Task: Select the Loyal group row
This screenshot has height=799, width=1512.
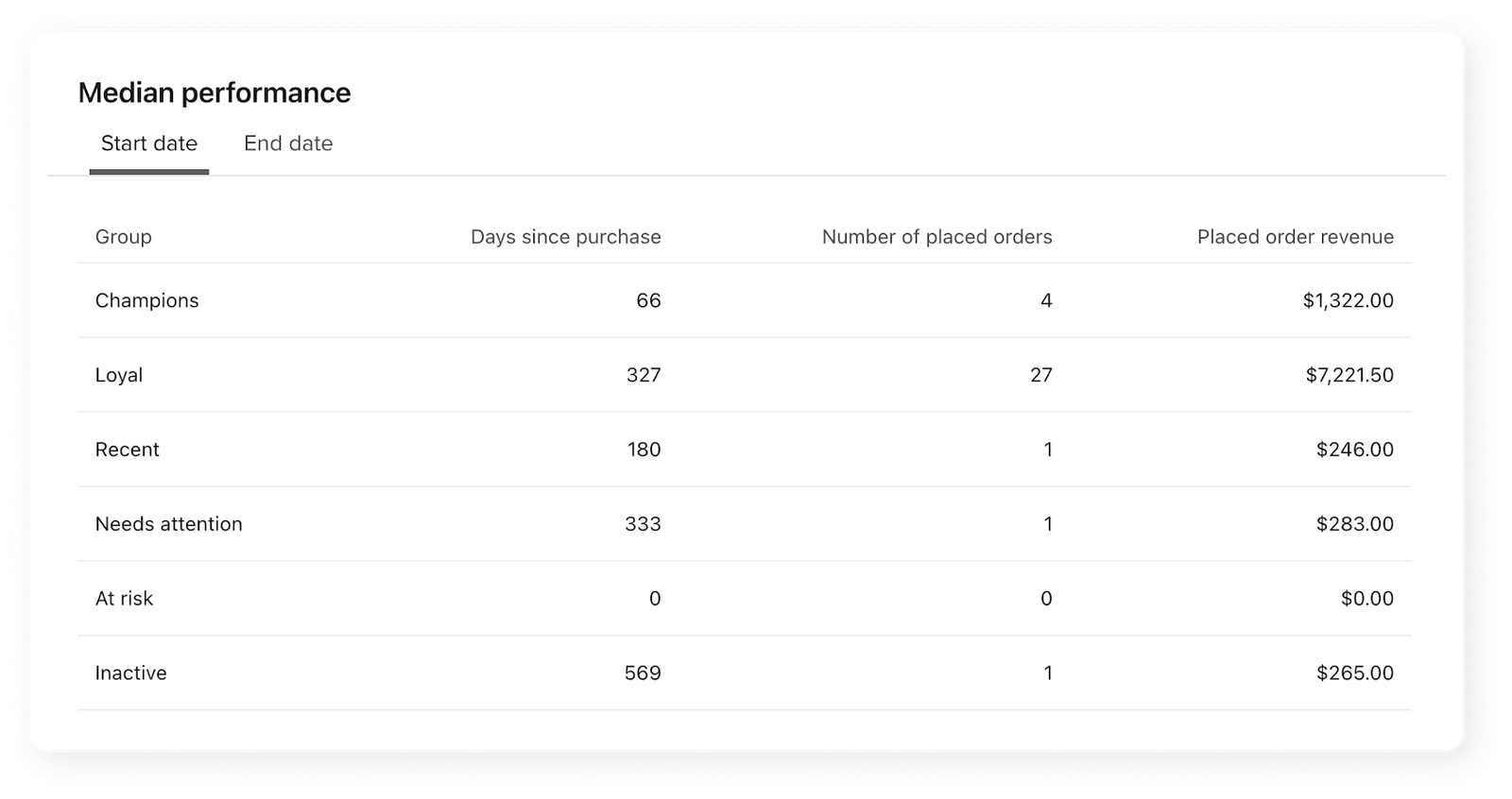Action: [x=745, y=375]
